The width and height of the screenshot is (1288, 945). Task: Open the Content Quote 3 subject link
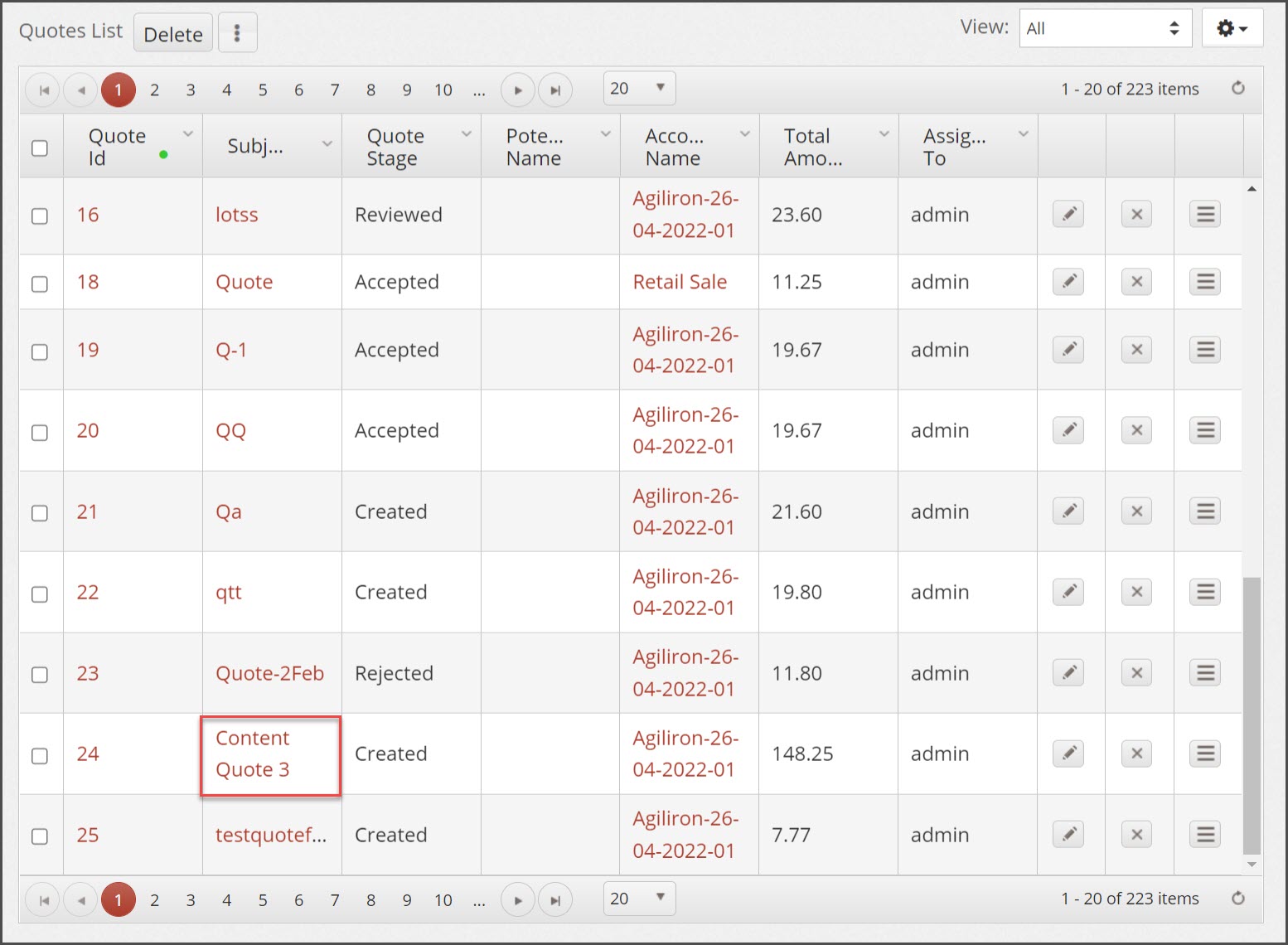pyautogui.click(x=253, y=754)
